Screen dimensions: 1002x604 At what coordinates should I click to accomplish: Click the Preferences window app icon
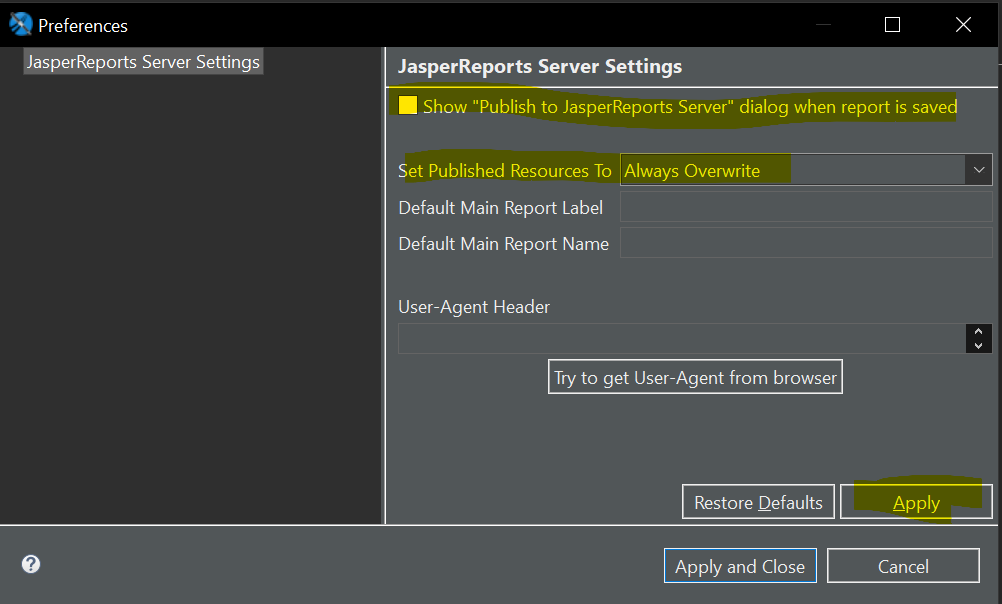(x=20, y=24)
